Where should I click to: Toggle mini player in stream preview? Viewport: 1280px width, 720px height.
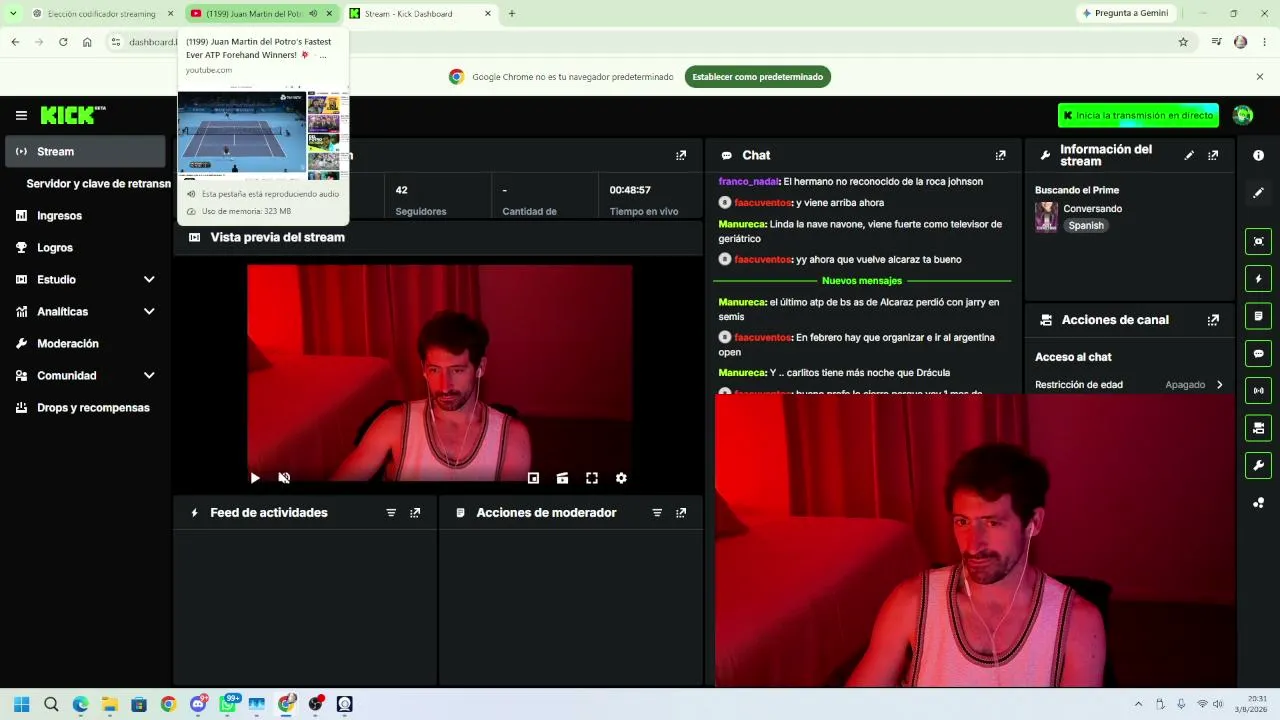[x=533, y=478]
